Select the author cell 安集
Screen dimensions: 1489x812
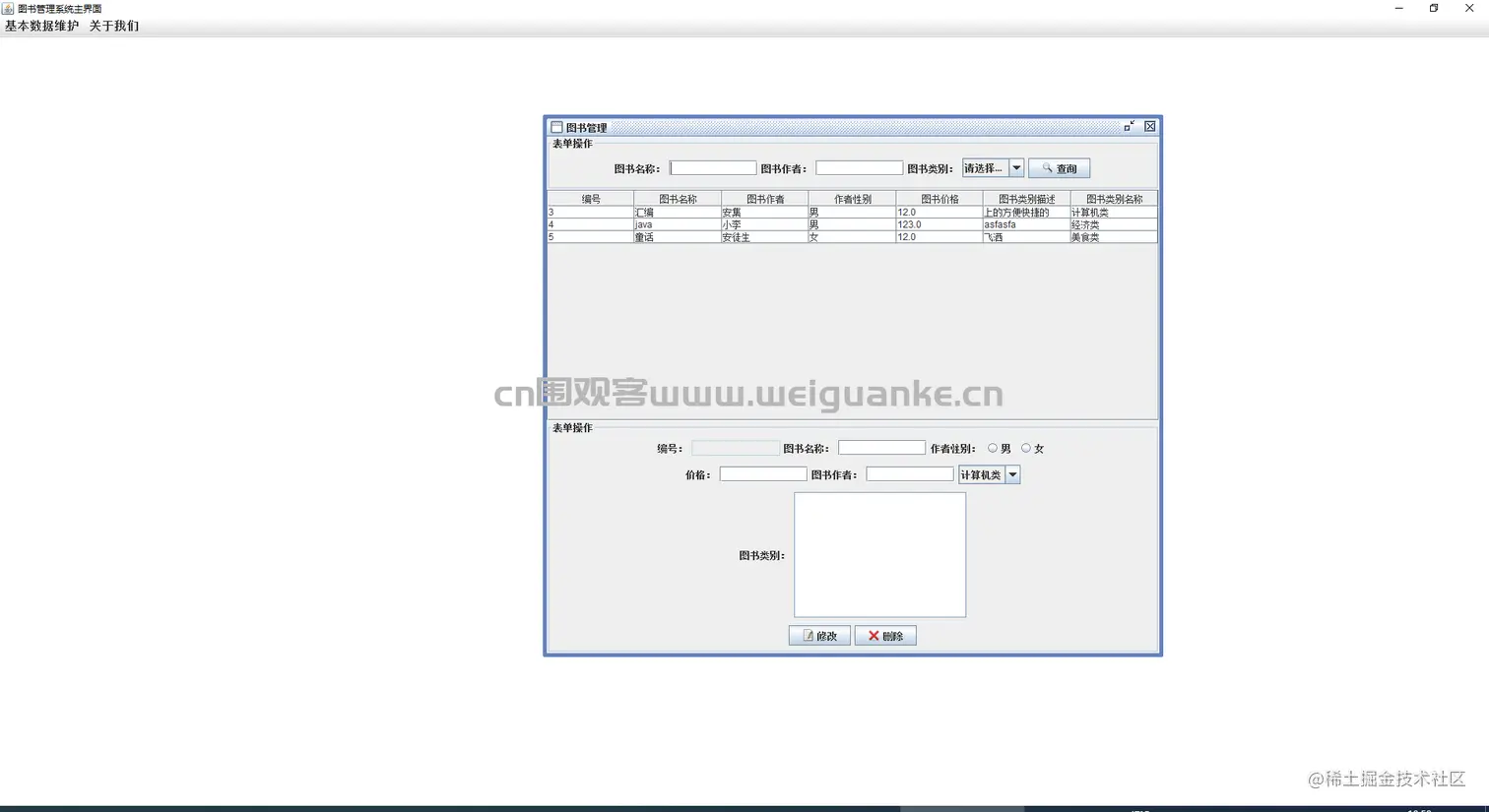point(765,212)
